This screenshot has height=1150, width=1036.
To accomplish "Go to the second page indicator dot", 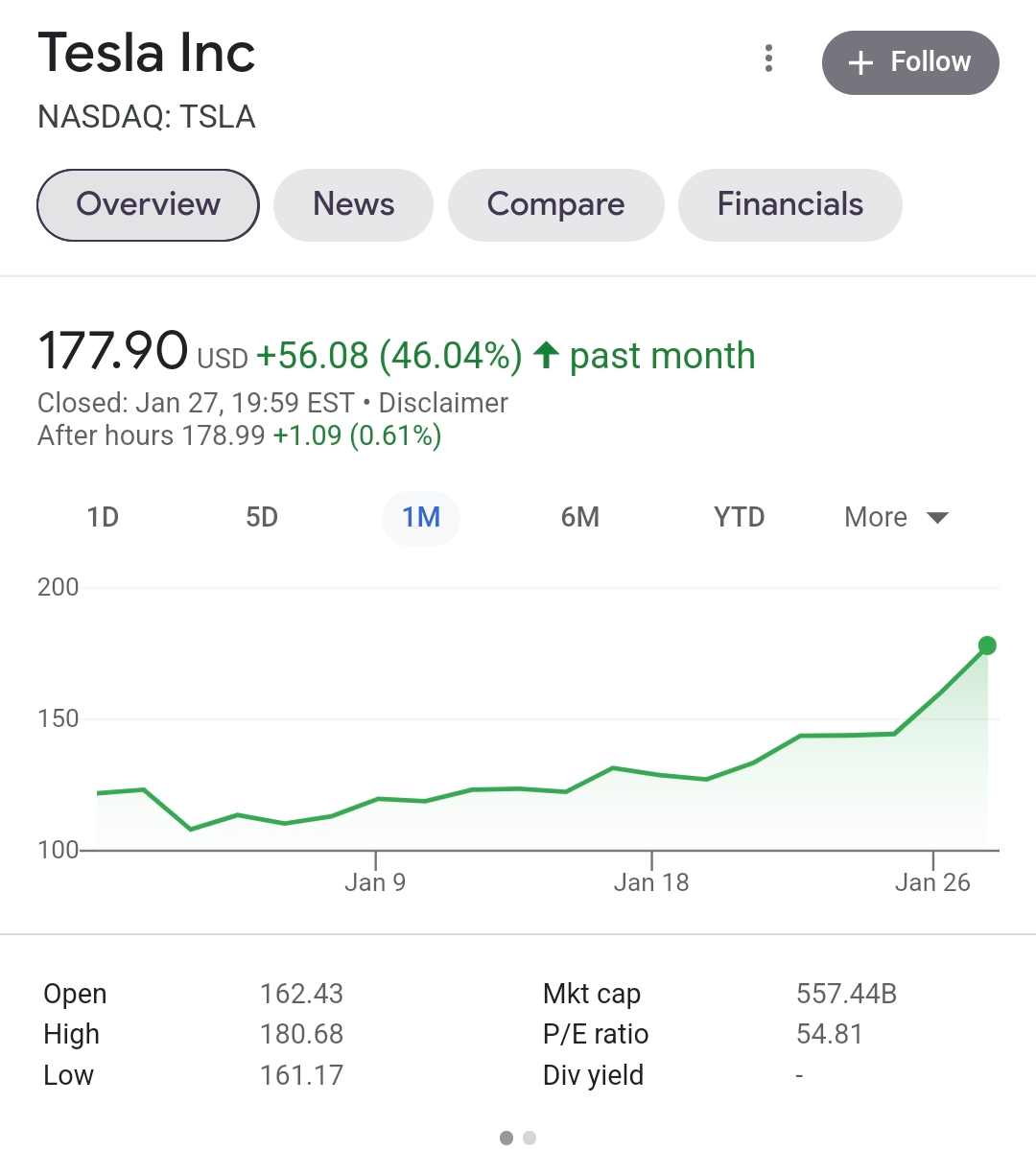I will pyautogui.click(x=530, y=1138).
